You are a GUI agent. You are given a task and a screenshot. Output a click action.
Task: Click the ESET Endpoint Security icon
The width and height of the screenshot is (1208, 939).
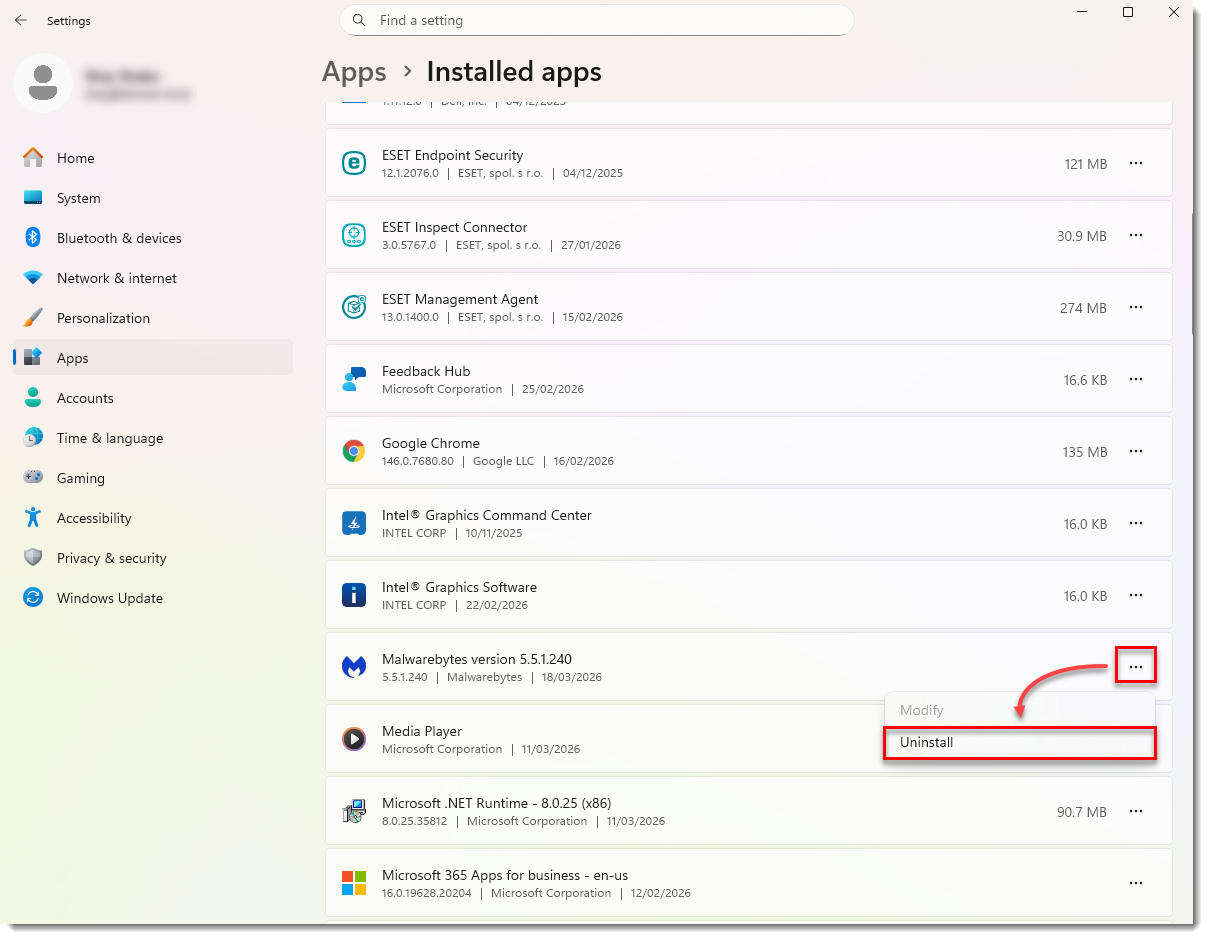[354, 163]
